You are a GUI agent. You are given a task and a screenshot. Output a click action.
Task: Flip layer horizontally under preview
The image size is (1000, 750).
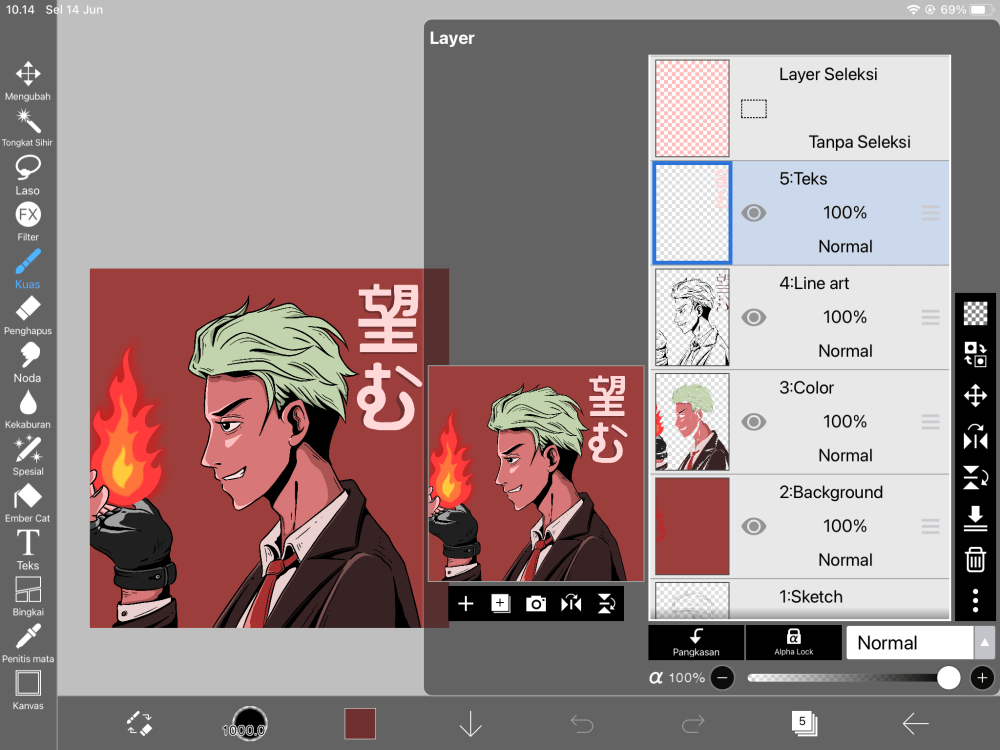pyautogui.click(x=571, y=603)
